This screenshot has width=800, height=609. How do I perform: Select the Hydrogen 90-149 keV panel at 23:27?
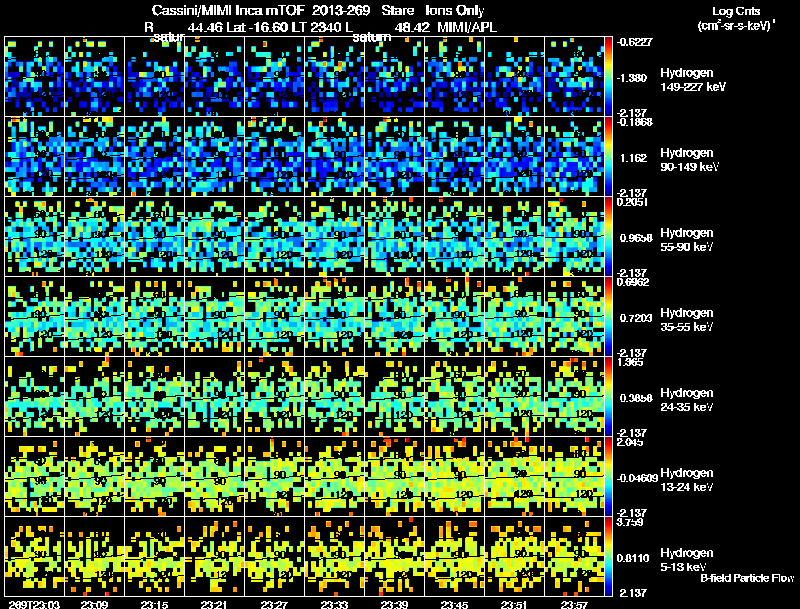tap(274, 157)
